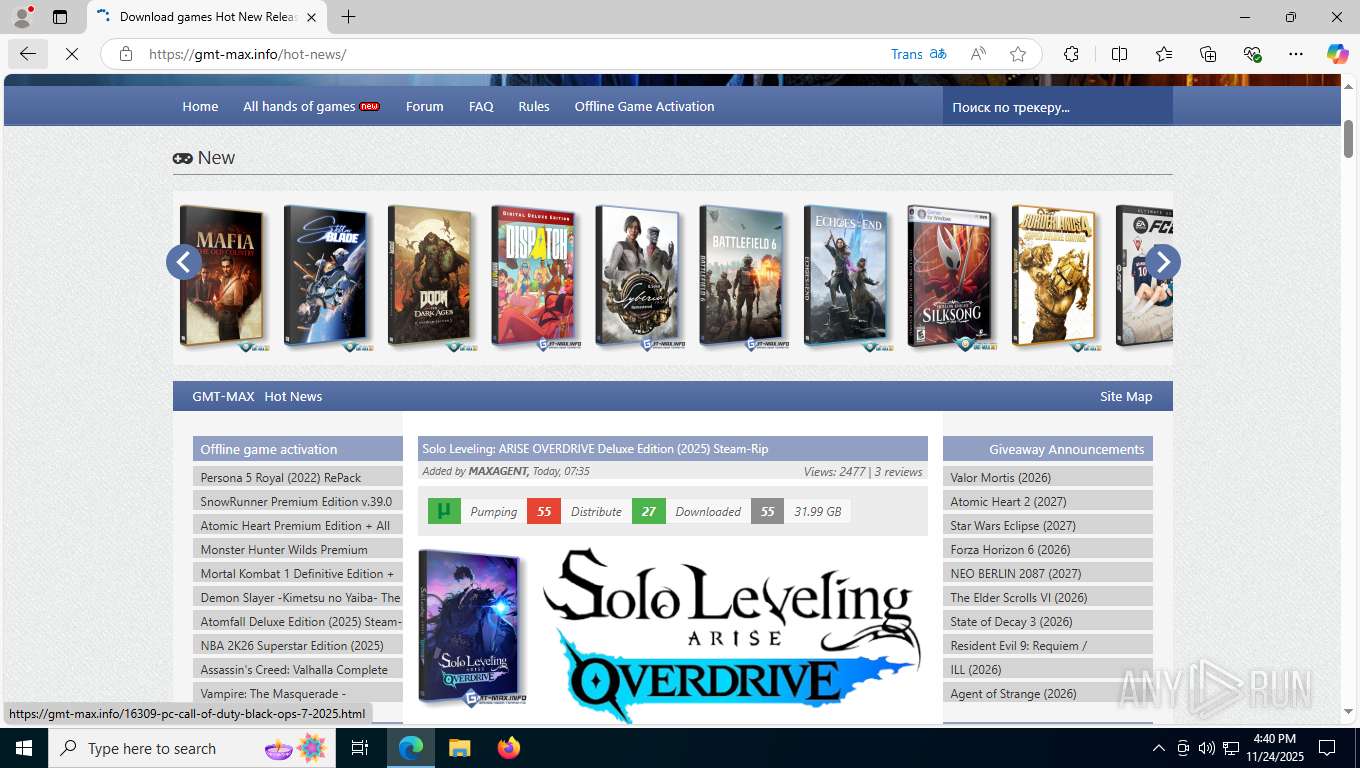Open the notifications center icon
The height and width of the screenshot is (768, 1360).
[1327, 748]
